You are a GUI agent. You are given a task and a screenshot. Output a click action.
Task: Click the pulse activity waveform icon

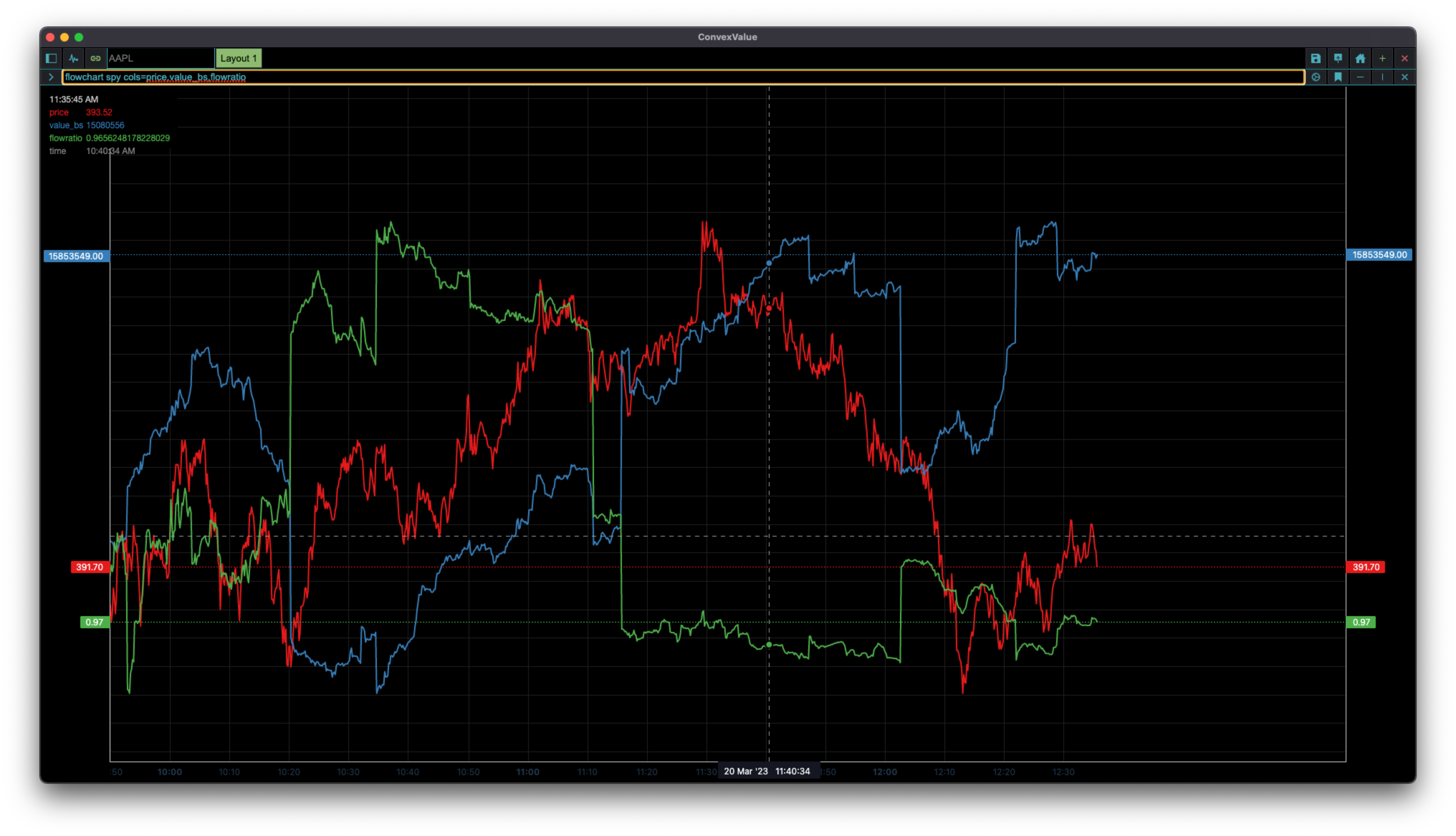click(73, 58)
